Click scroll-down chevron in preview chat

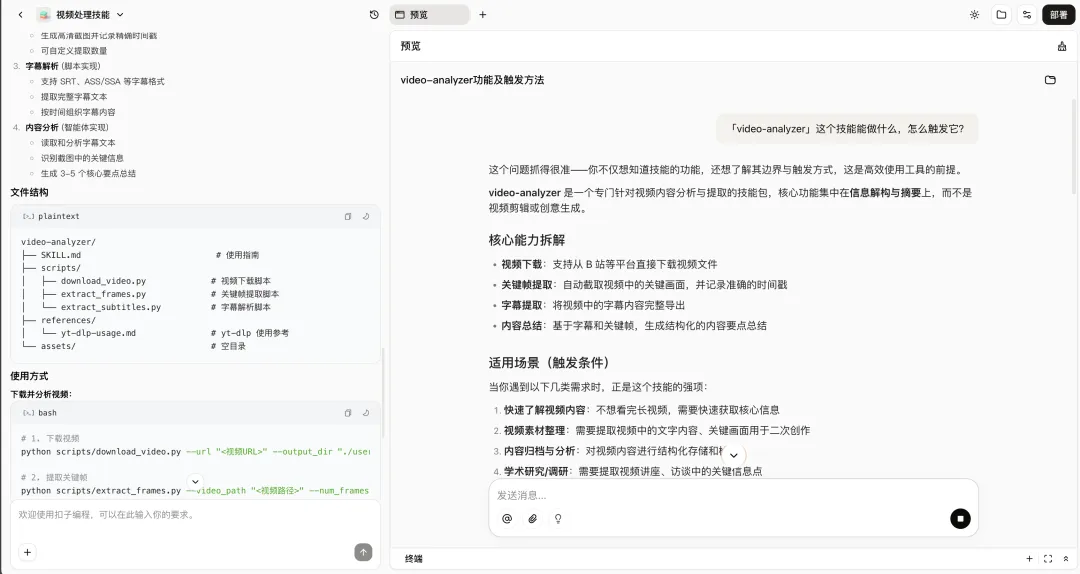click(x=733, y=455)
